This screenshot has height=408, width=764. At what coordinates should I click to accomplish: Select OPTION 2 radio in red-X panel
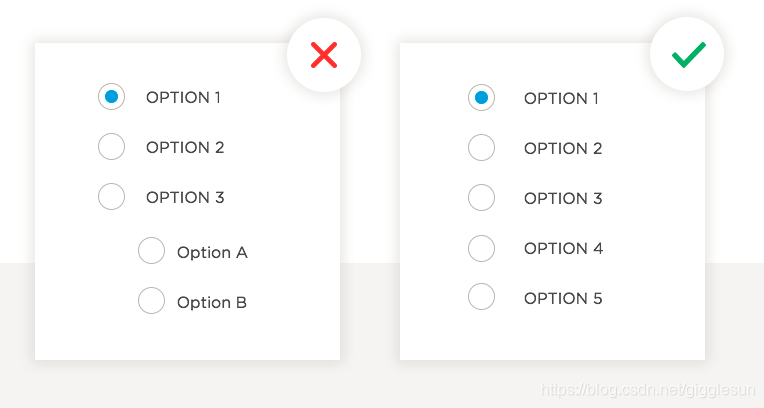[x=112, y=147]
